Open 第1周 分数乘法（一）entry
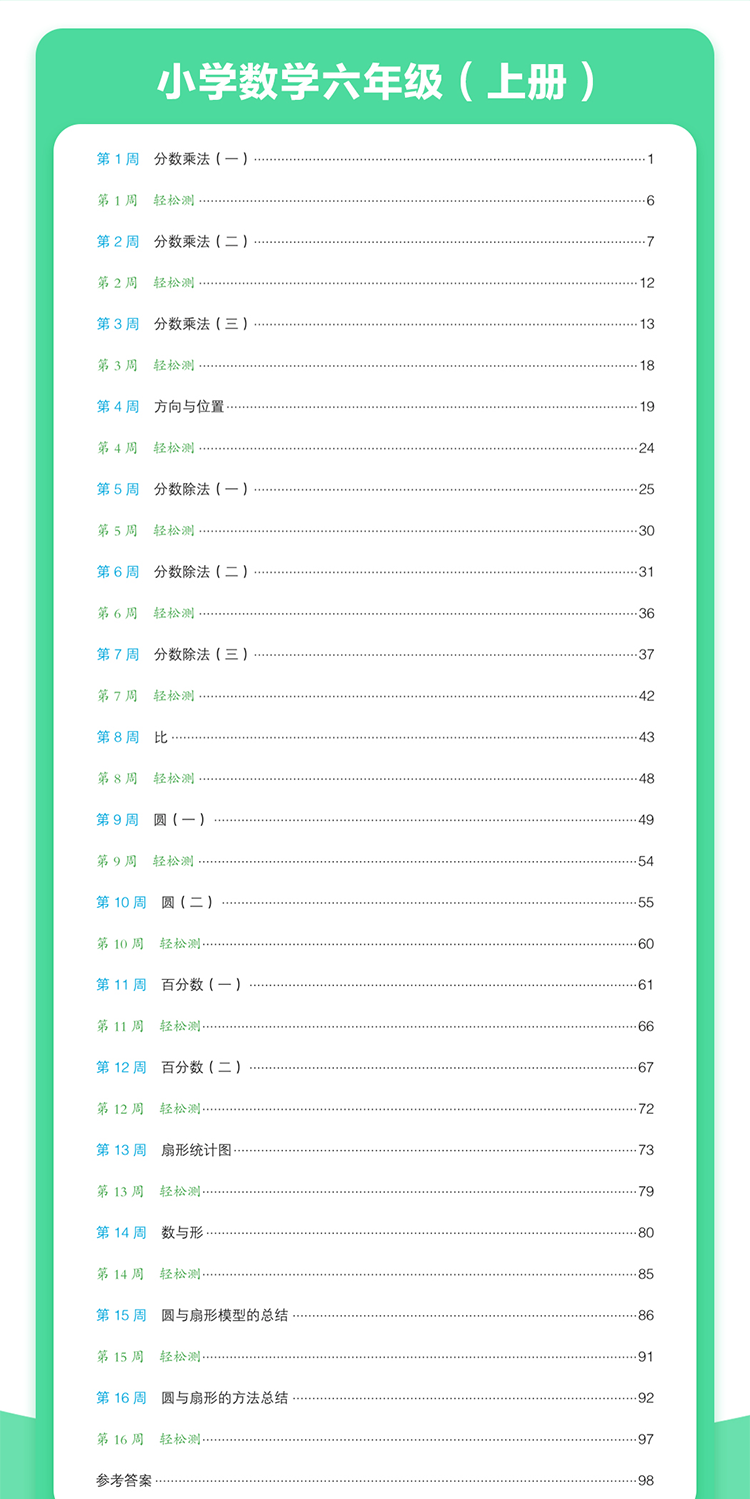The width and height of the screenshot is (750, 1499). point(375,159)
